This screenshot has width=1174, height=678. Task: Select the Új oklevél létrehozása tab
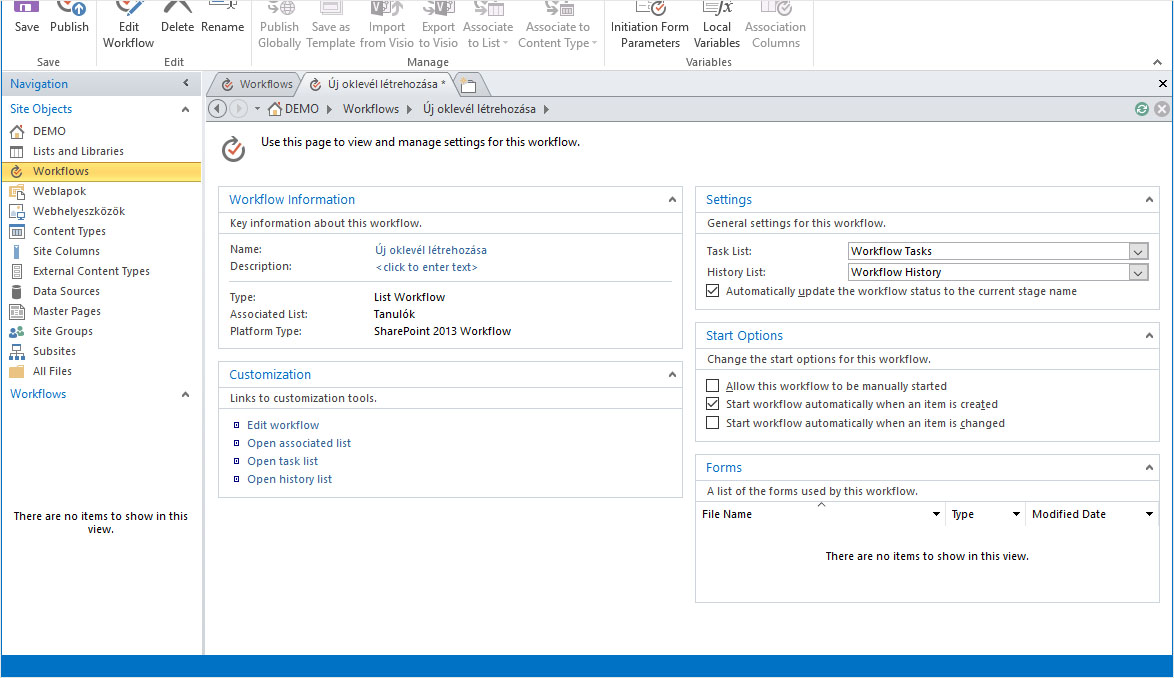click(378, 85)
